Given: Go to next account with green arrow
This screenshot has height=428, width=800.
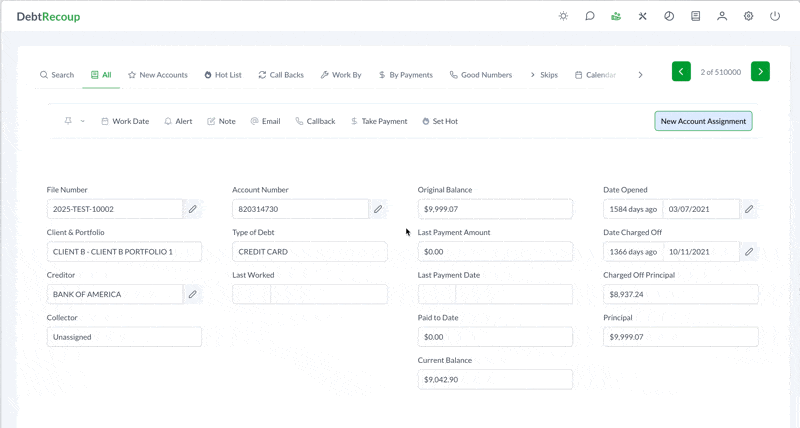Looking at the screenshot, I should tap(760, 71).
